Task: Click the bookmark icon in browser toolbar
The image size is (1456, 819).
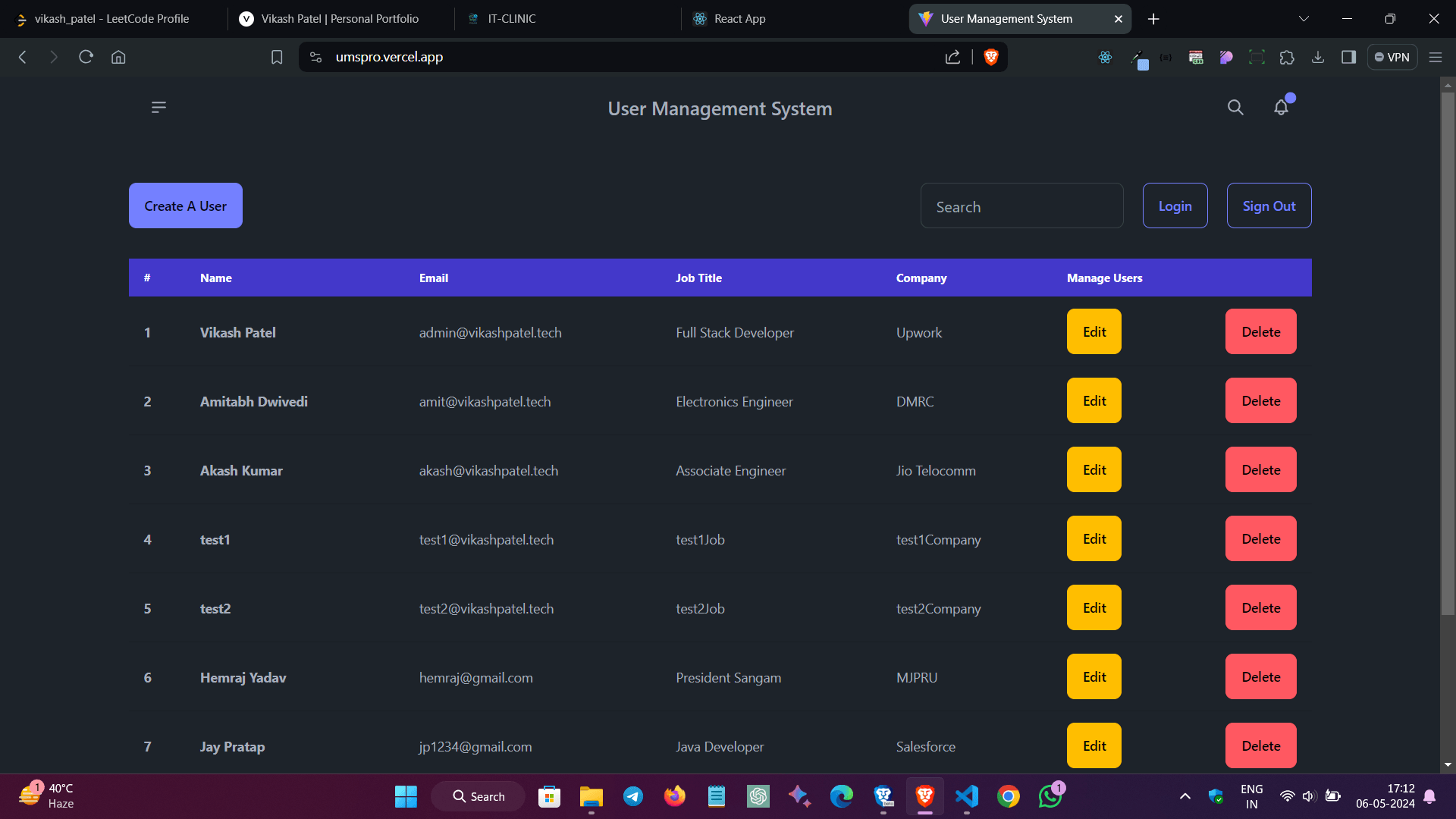Action: (x=276, y=57)
